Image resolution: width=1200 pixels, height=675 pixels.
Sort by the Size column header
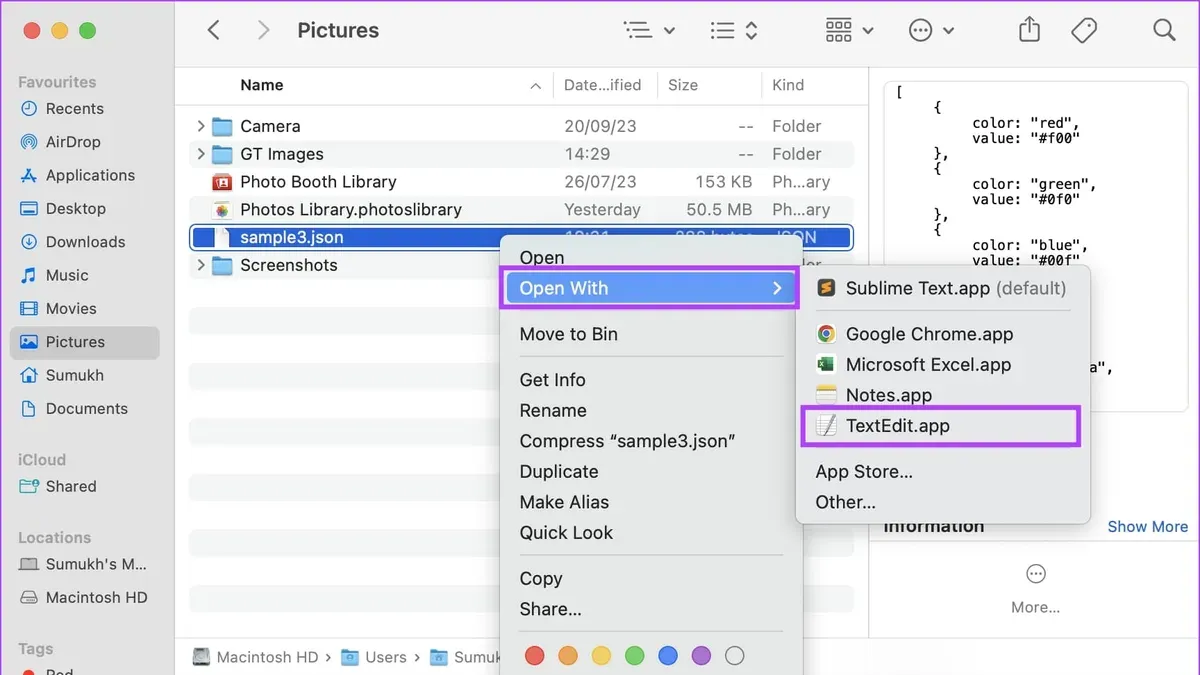tap(683, 85)
